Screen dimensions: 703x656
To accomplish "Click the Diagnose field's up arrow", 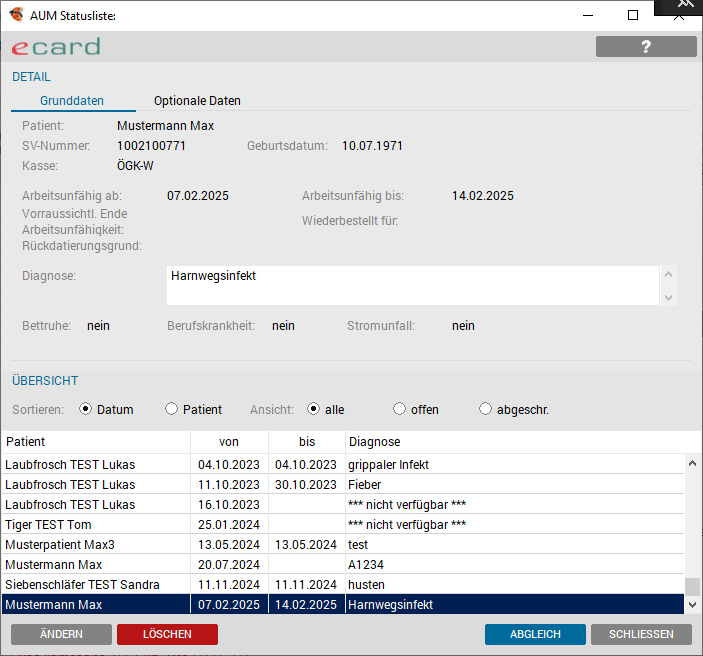I will 668,274.
